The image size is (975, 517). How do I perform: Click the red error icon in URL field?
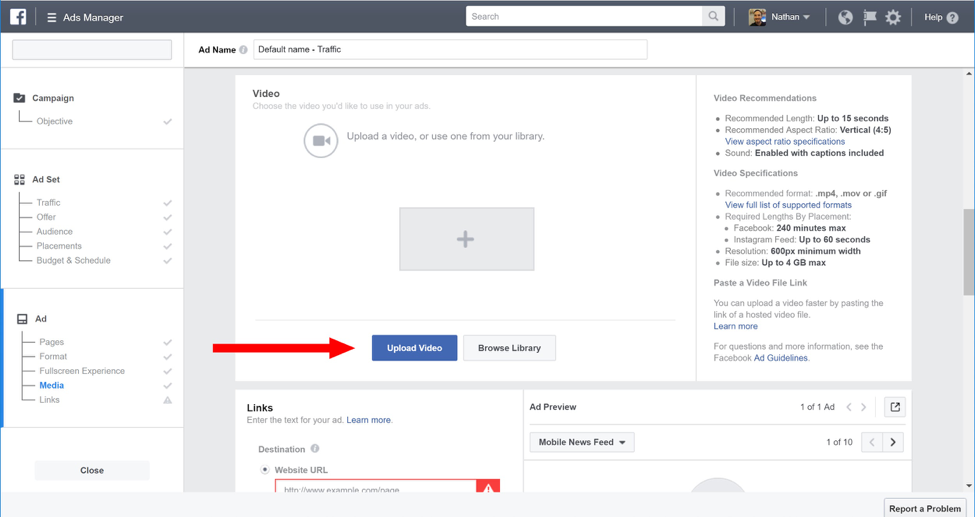[x=488, y=486]
